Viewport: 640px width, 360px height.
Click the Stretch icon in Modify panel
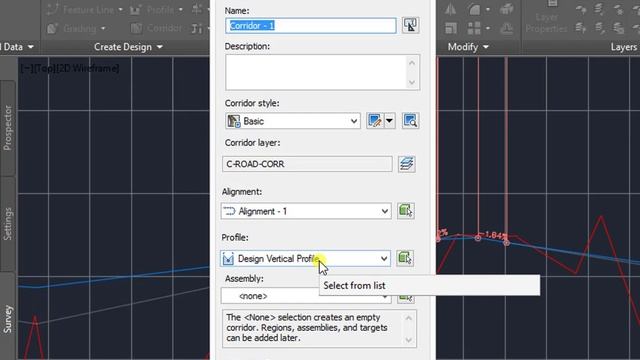point(451,28)
